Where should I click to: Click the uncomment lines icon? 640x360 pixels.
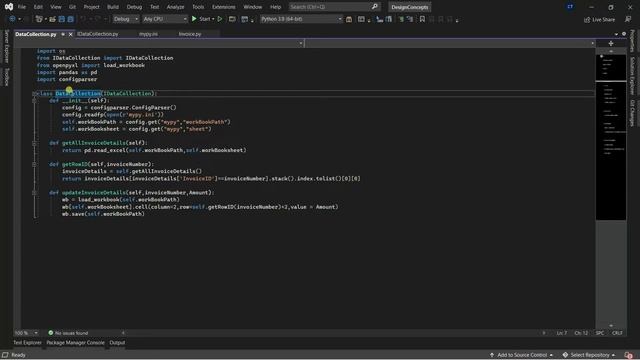(x=410, y=19)
